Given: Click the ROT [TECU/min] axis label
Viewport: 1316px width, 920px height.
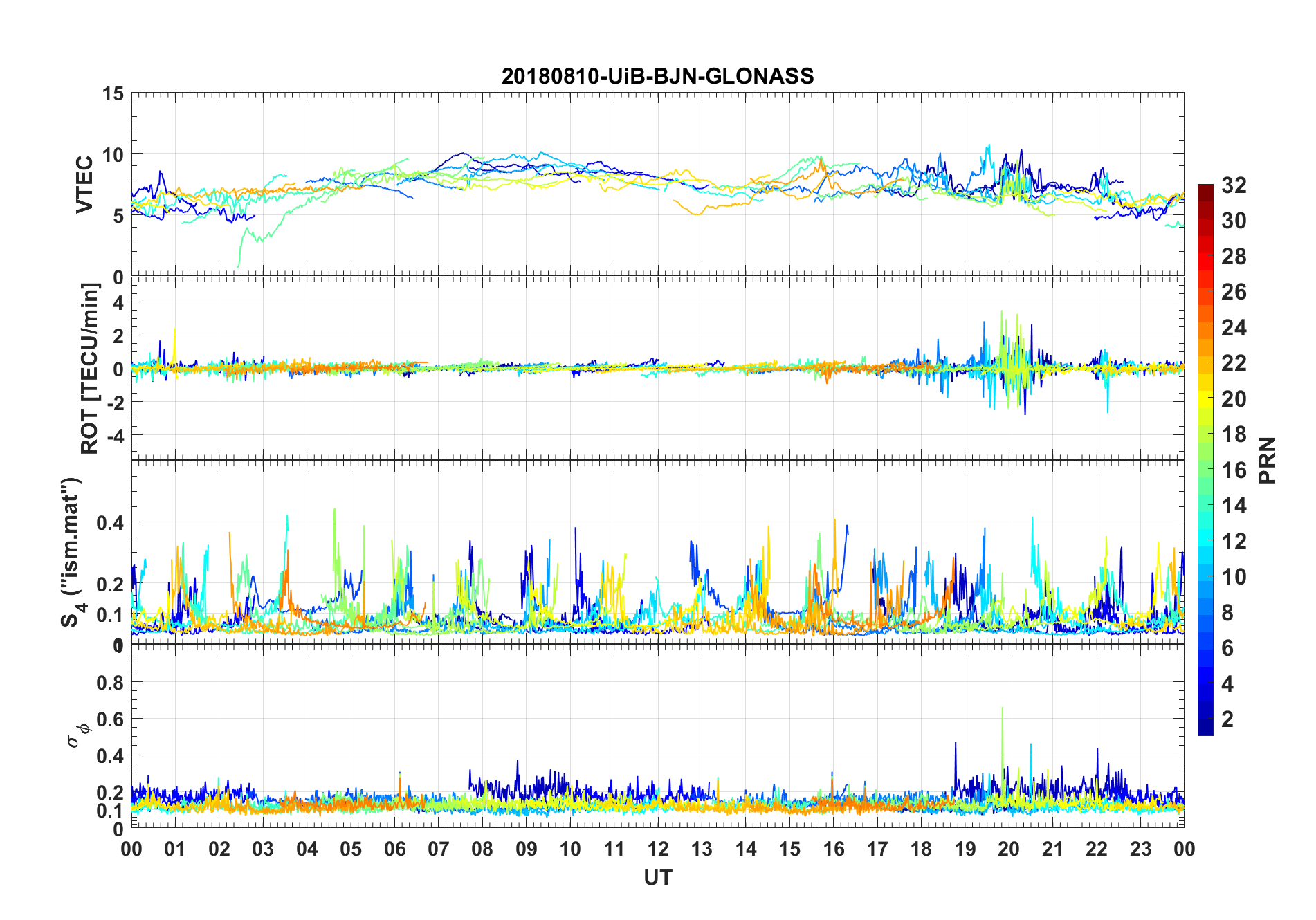Looking at the screenshot, I should pos(90,369).
